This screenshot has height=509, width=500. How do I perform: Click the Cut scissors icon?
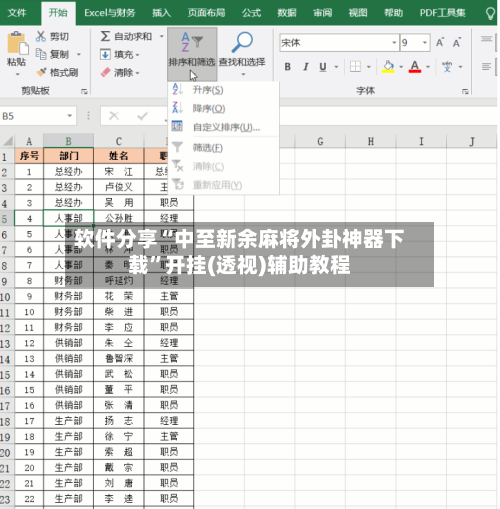click(x=41, y=36)
